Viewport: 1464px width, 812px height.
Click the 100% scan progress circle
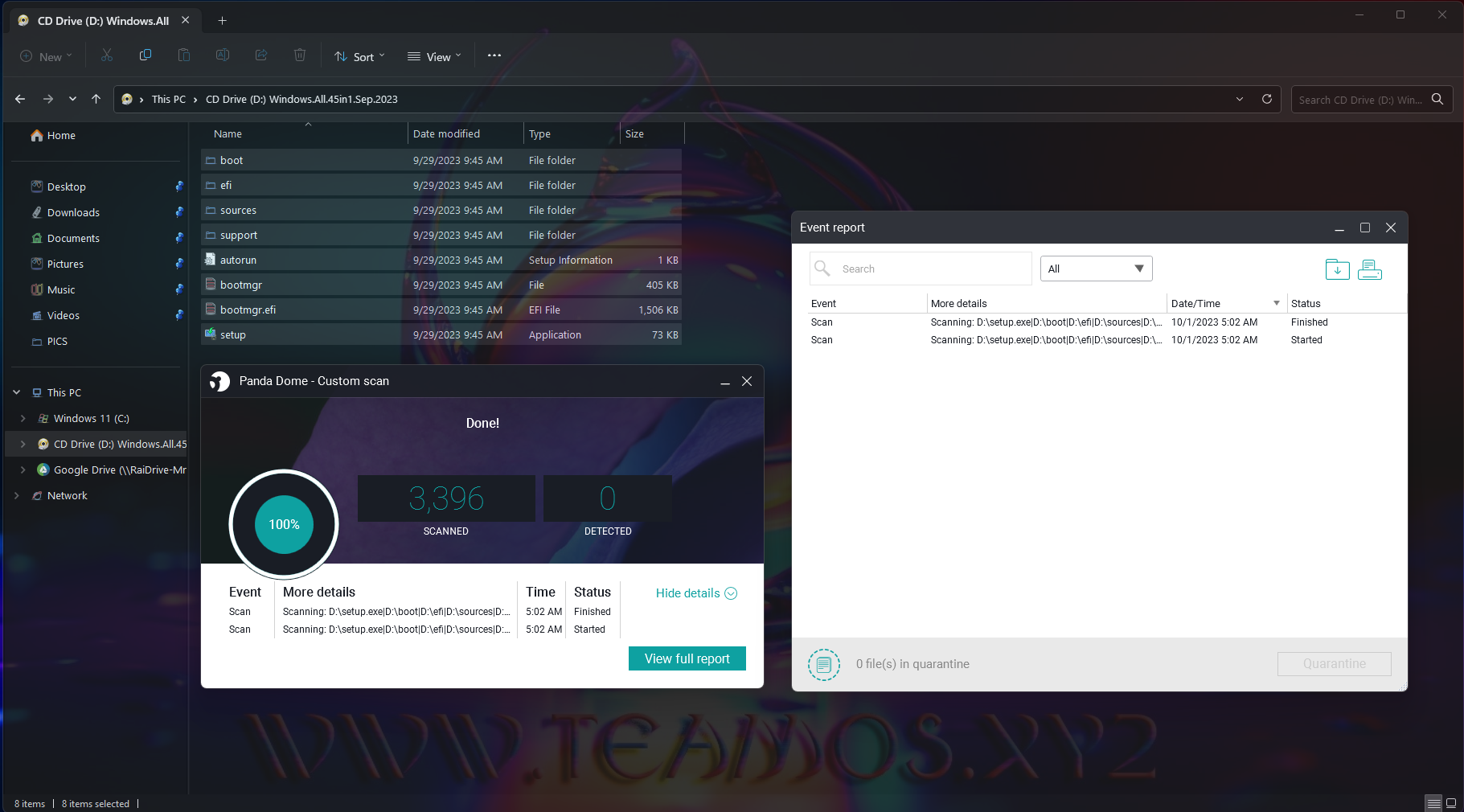[x=284, y=524]
